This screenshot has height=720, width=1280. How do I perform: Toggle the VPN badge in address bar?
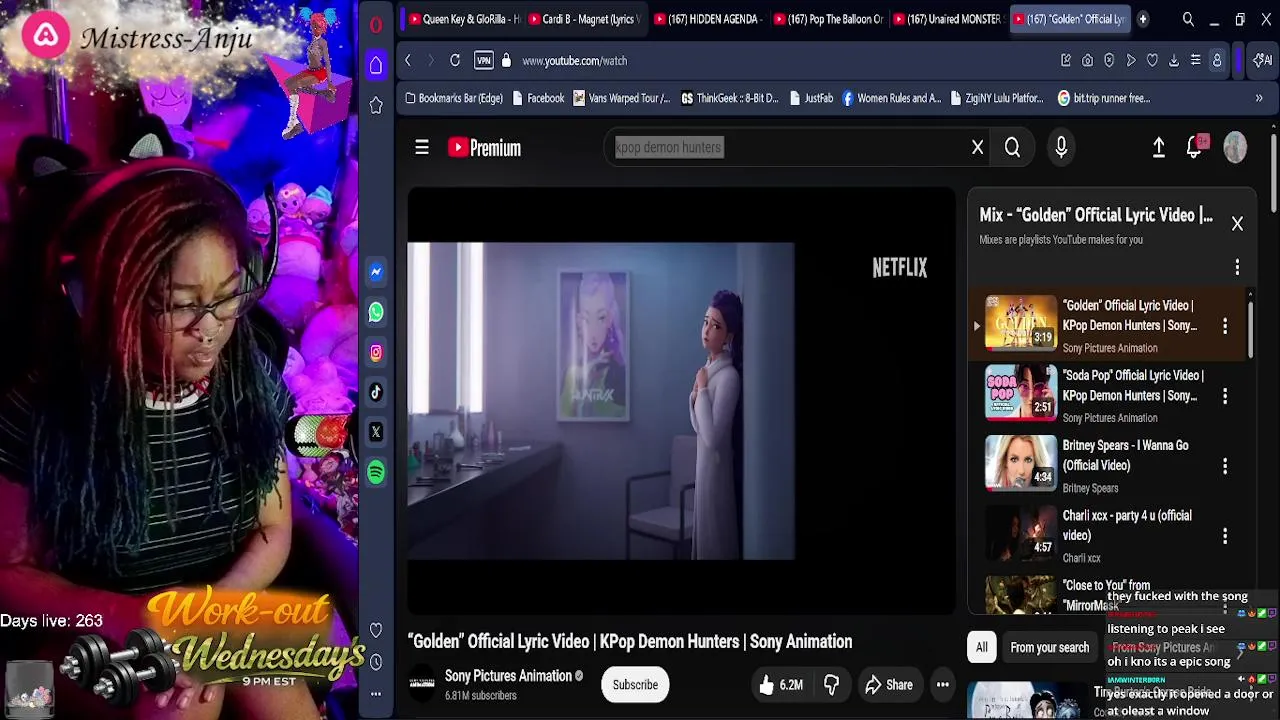click(x=484, y=61)
